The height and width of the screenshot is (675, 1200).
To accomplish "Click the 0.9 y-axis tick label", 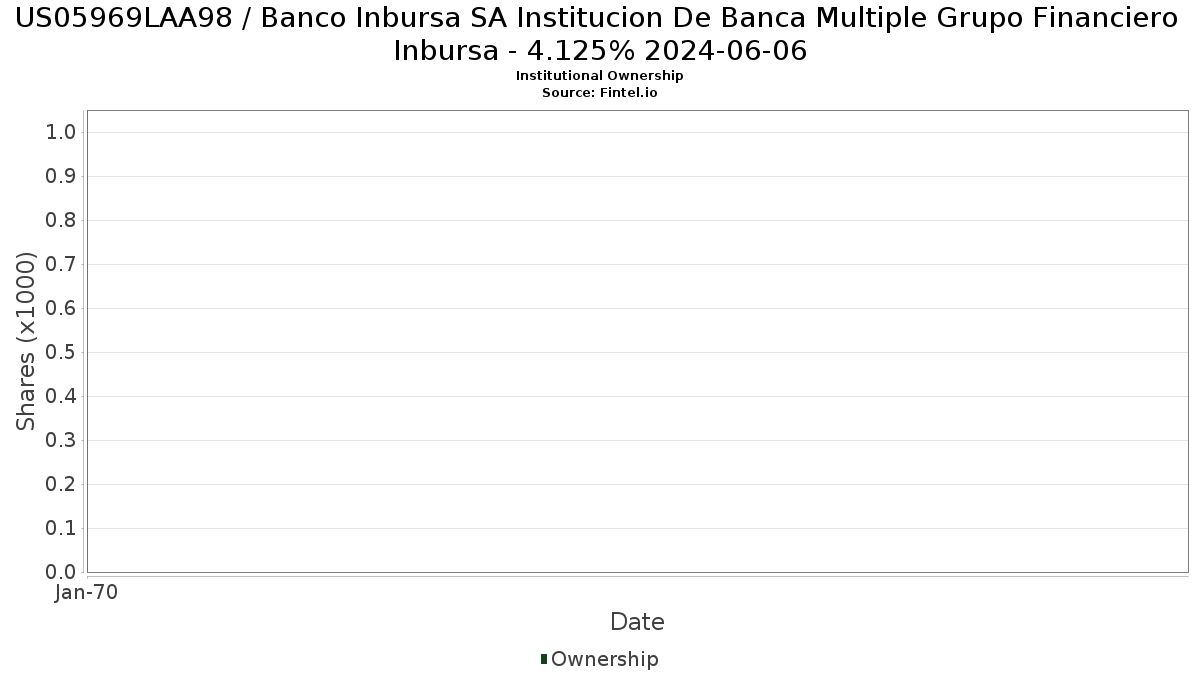I will click(x=62, y=177).
